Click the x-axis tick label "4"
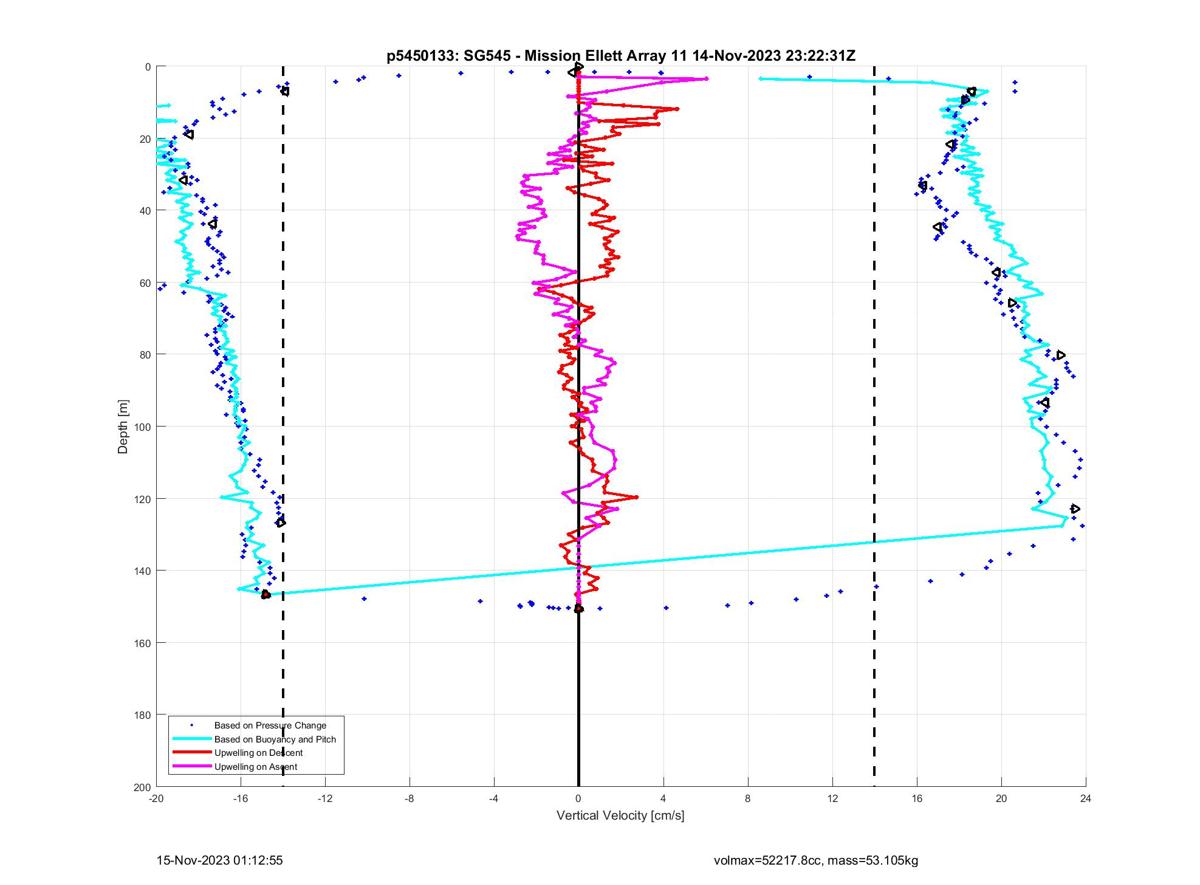The image size is (1200, 885). (x=663, y=799)
